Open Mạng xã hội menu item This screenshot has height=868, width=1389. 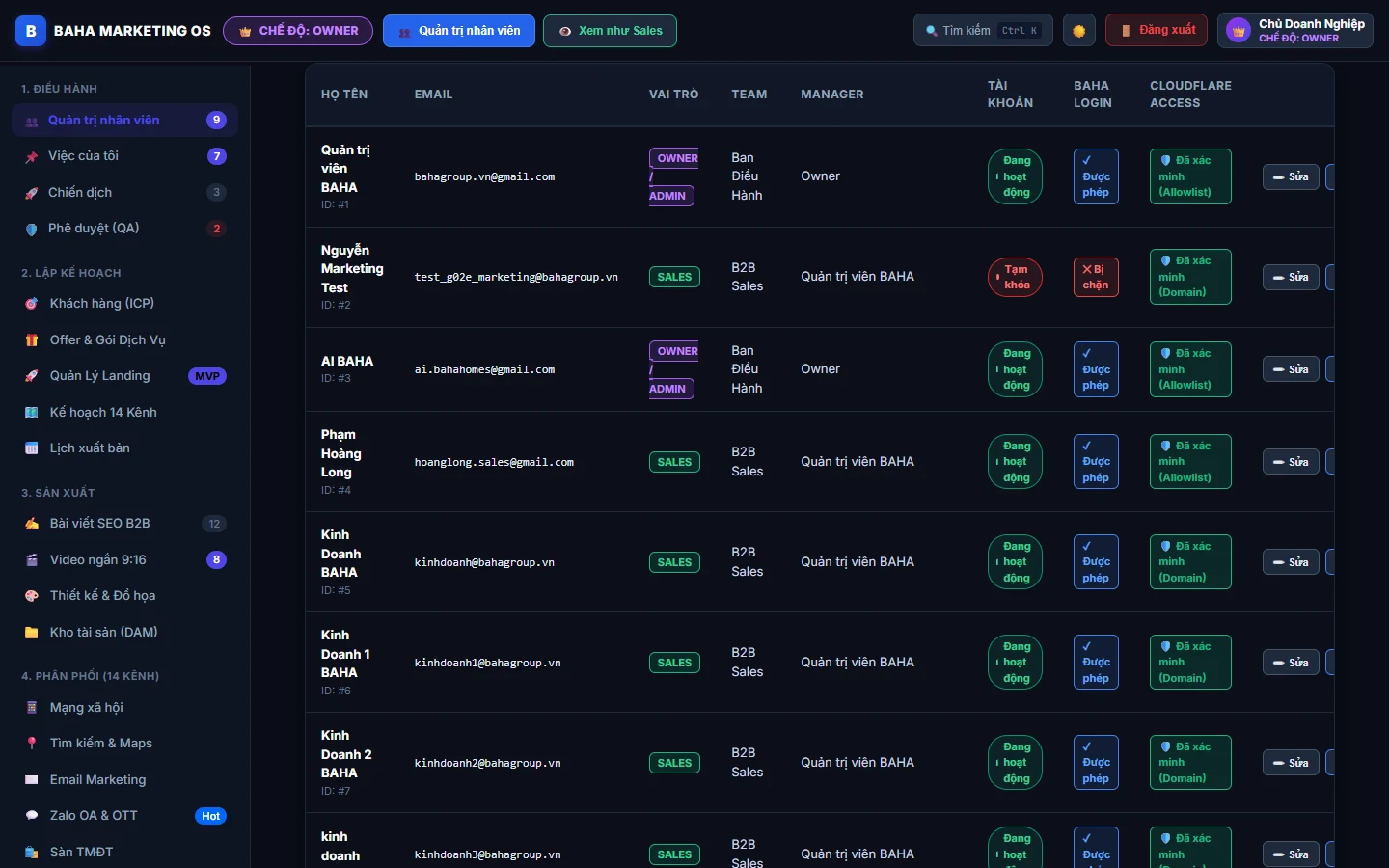(x=125, y=708)
